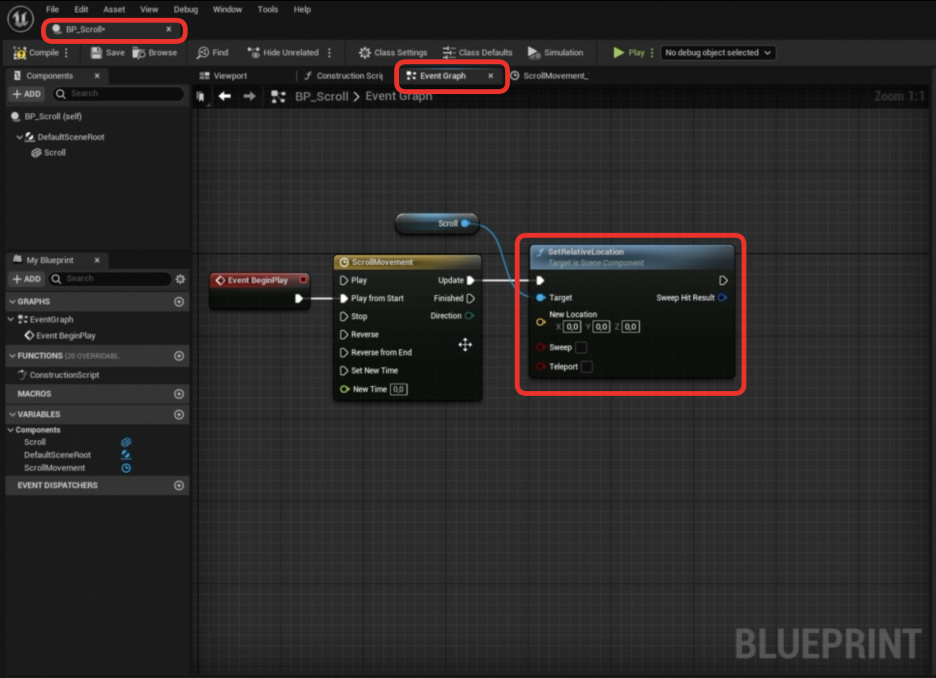The width and height of the screenshot is (936, 678).
Task: Open the Help menu
Action: [302, 10]
